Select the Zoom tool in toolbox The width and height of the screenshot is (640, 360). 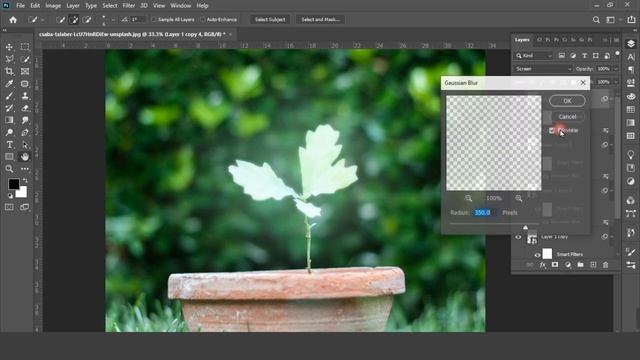(9, 169)
